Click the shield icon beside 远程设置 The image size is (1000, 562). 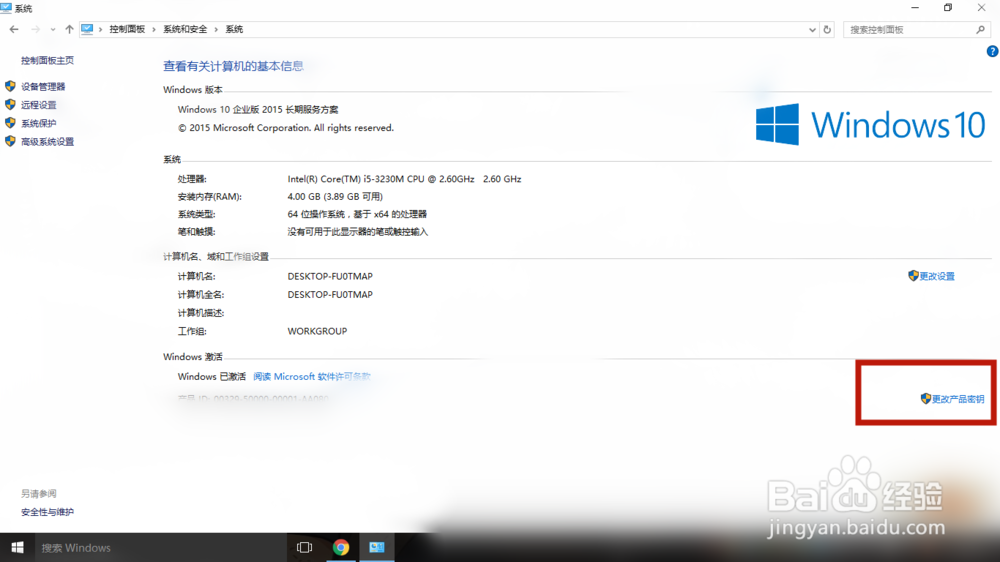click(10, 105)
